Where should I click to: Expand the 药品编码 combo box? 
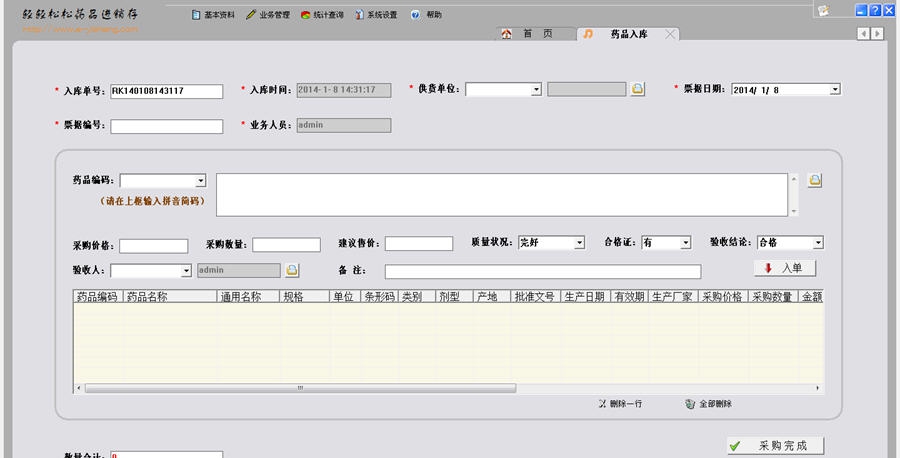pyautogui.click(x=200, y=181)
